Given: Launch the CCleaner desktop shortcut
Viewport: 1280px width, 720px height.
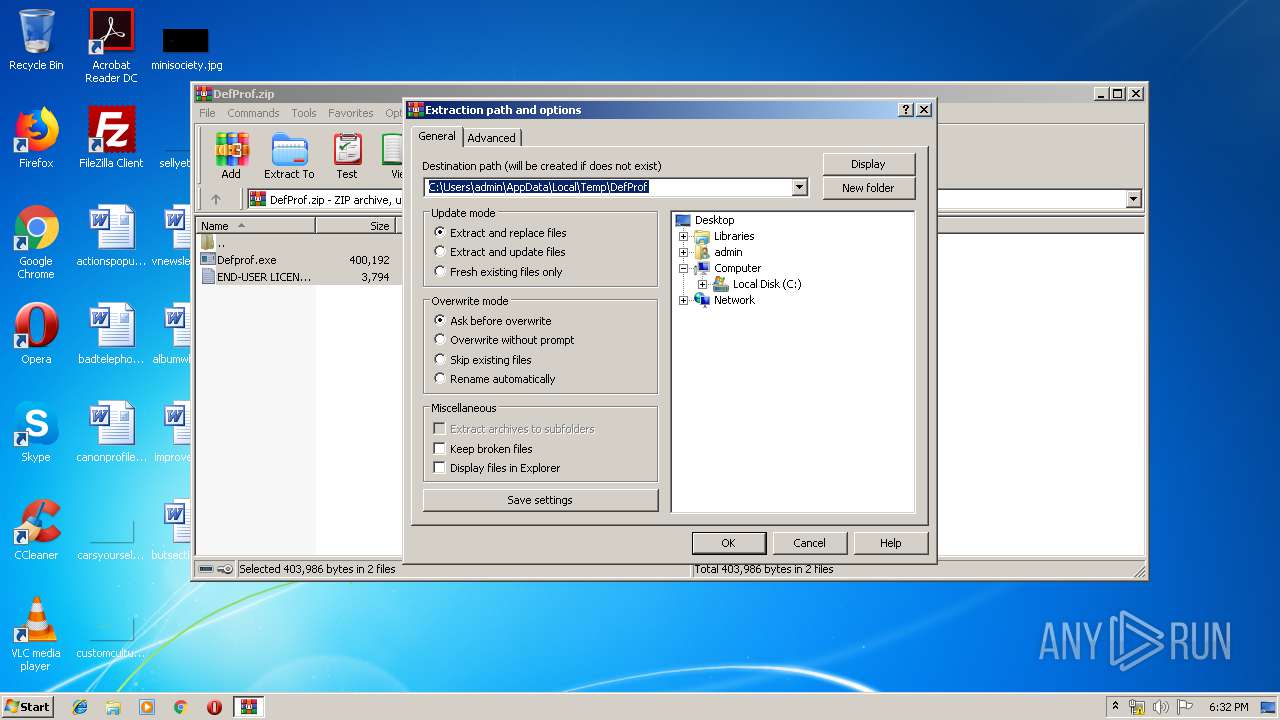Looking at the screenshot, I should (x=36, y=530).
